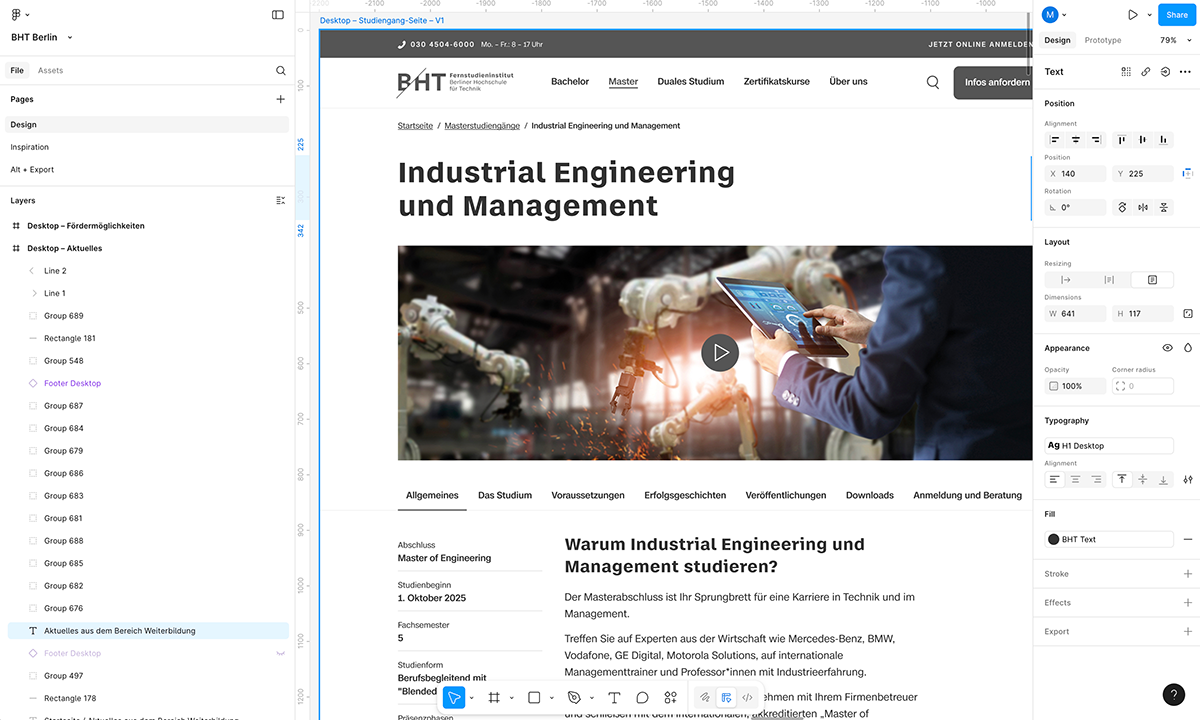Viewport: 1200px width, 720px height.
Task: Toggle the left sidebar panel icon
Action: coord(278,15)
